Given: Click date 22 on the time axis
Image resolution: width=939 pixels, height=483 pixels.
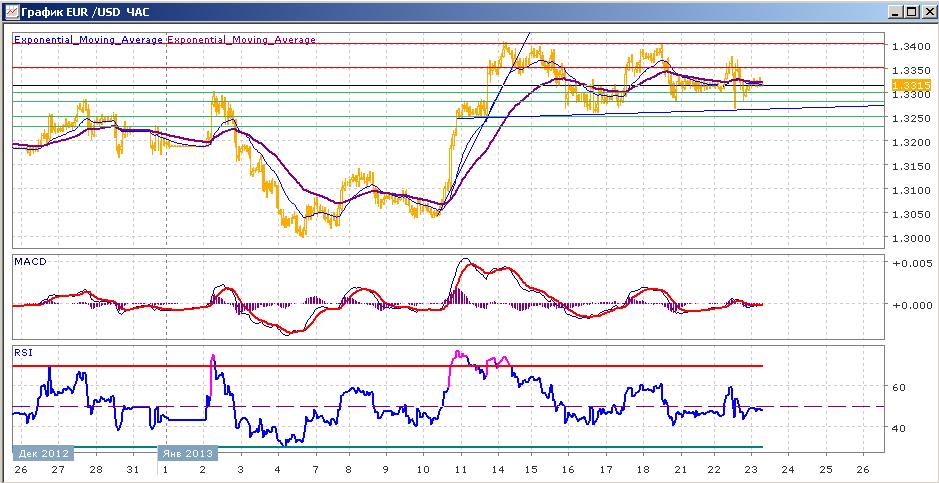Looking at the screenshot, I should coord(714,468).
